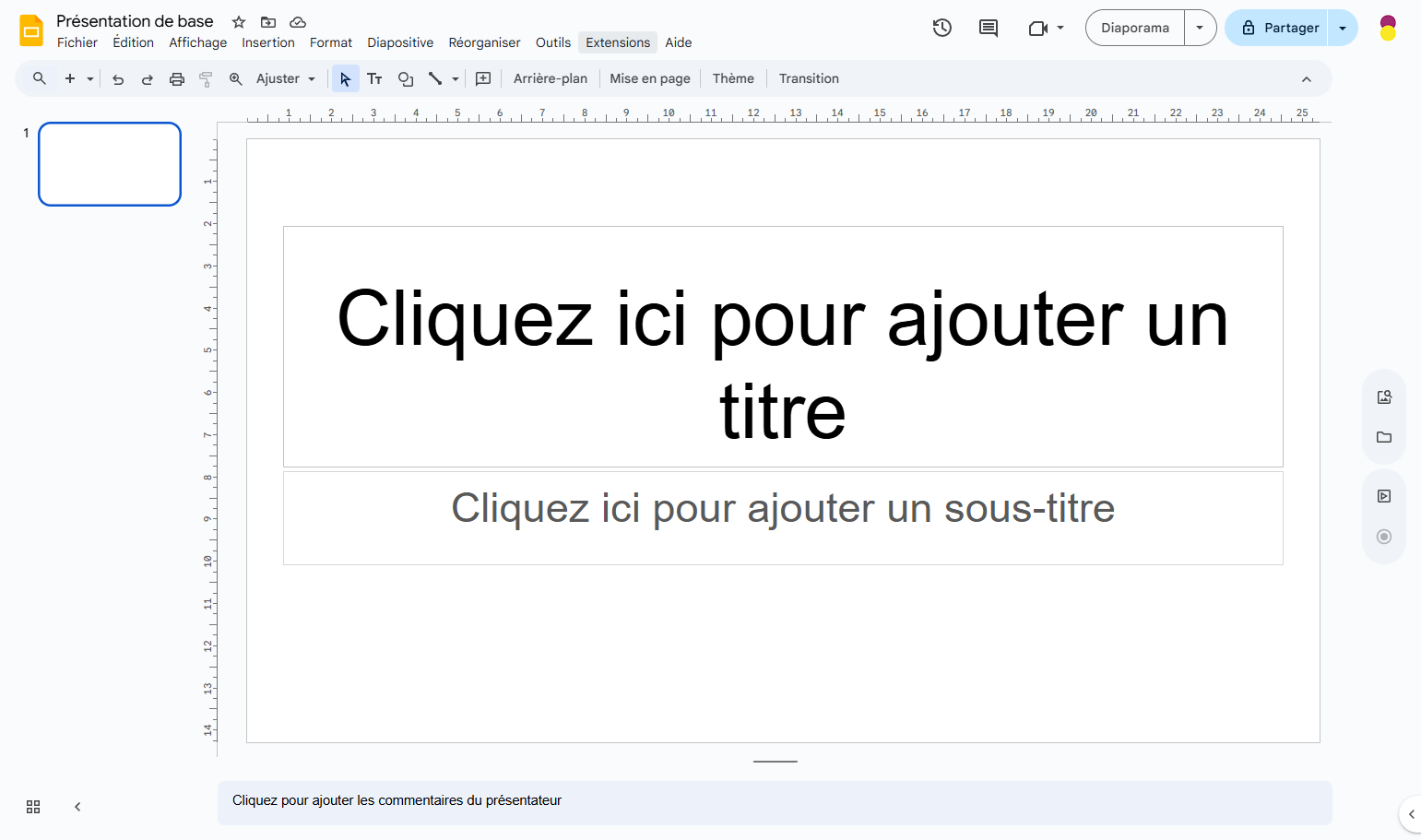Image resolution: width=1421 pixels, height=840 pixels.
Task: Open the new slide layout dropdown arrow
Action: click(90, 79)
